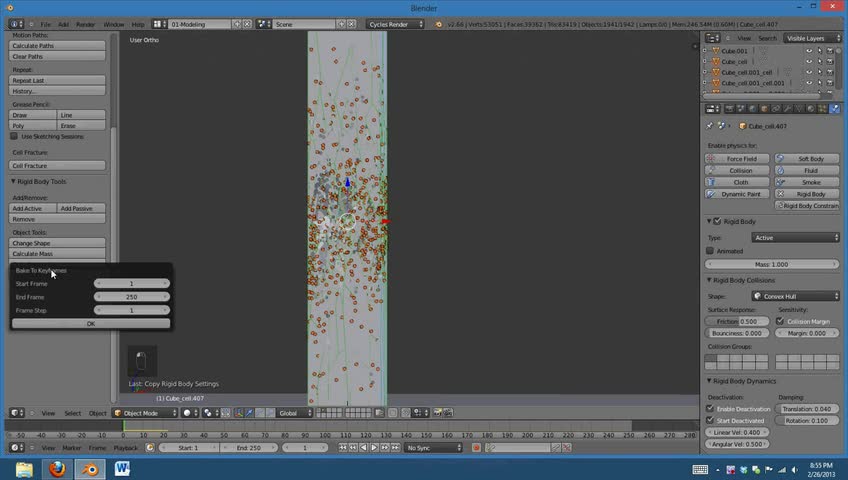Open the File menu
848x480 pixels.
point(45,24)
